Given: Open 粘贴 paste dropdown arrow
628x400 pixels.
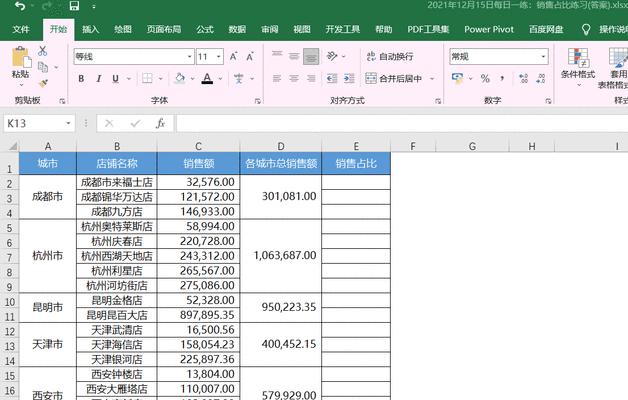Looking at the screenshot, I should (x=21, y=85).
